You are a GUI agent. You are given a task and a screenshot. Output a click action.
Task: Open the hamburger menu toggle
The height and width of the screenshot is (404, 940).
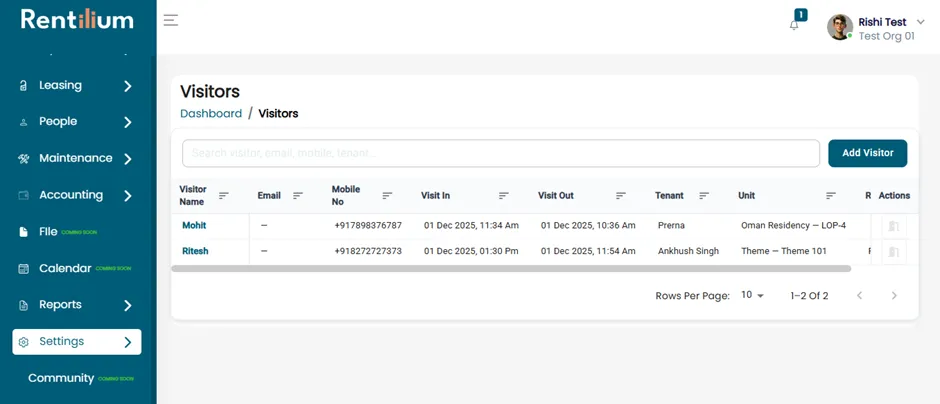click(171, 20)
